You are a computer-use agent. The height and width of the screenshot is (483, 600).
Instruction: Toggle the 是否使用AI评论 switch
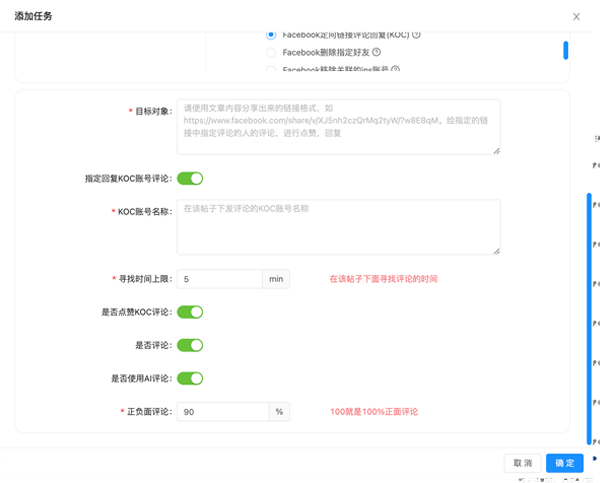pyautogui.click(x=190, y=379)
